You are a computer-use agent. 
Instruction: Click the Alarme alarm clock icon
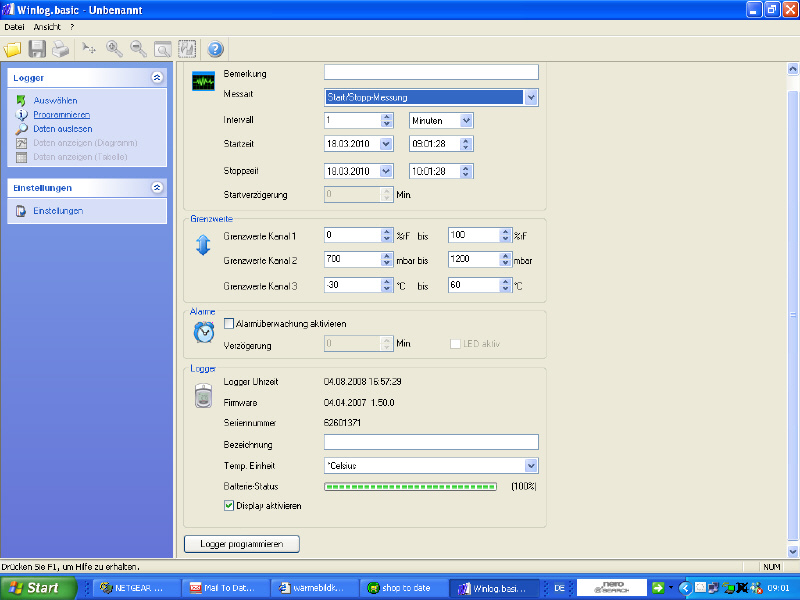204,332
